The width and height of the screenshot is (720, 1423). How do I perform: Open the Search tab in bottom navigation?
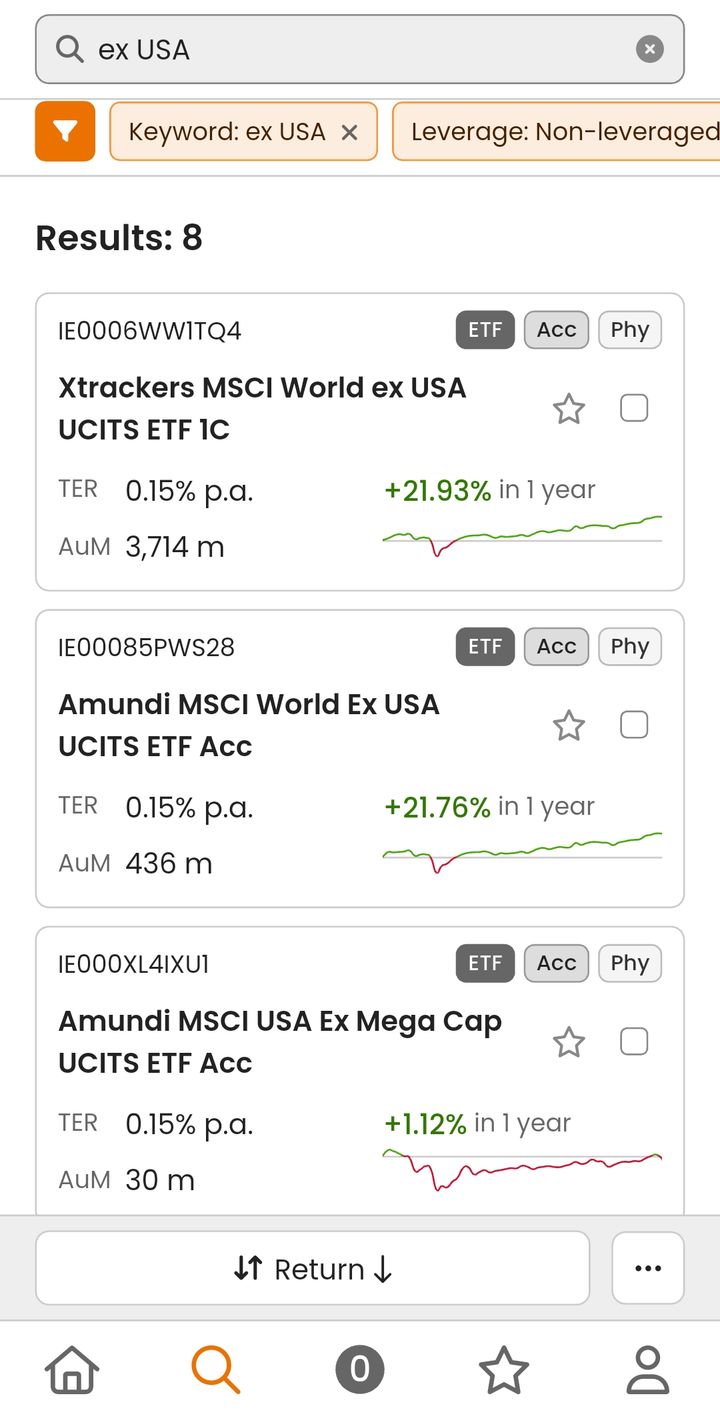pyautogui.click(x=216, y=1370)
